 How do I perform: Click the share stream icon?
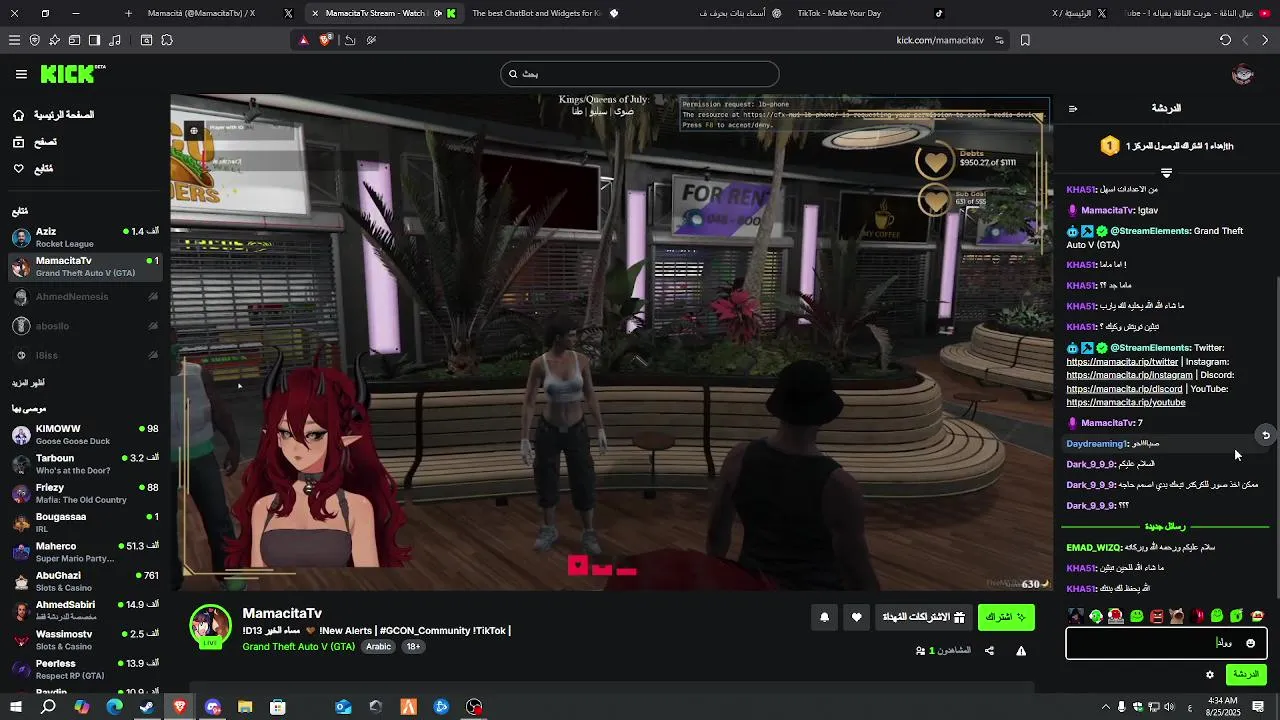pyautogui.click(x=989, y=651)
